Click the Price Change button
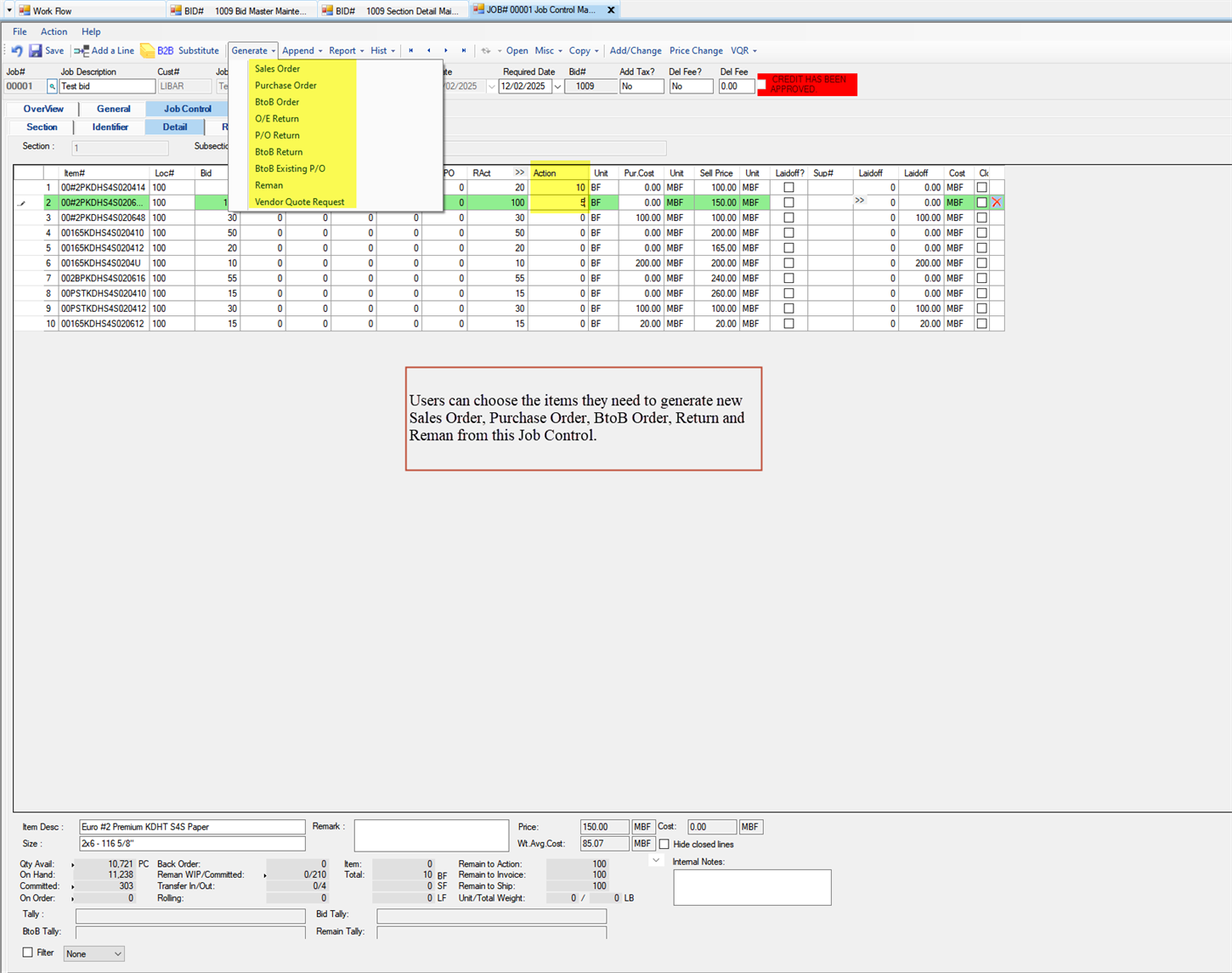 click(695, 51)
